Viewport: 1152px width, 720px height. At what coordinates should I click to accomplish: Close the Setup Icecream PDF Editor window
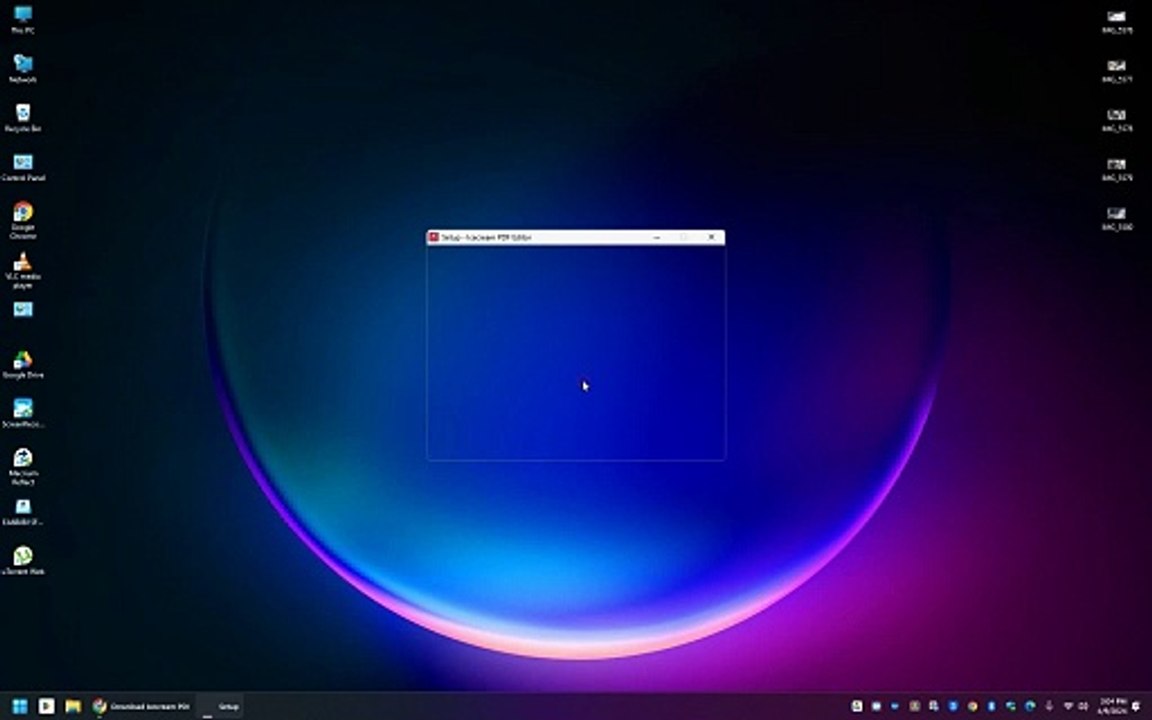pyautogui.click(x=711, y=237)
